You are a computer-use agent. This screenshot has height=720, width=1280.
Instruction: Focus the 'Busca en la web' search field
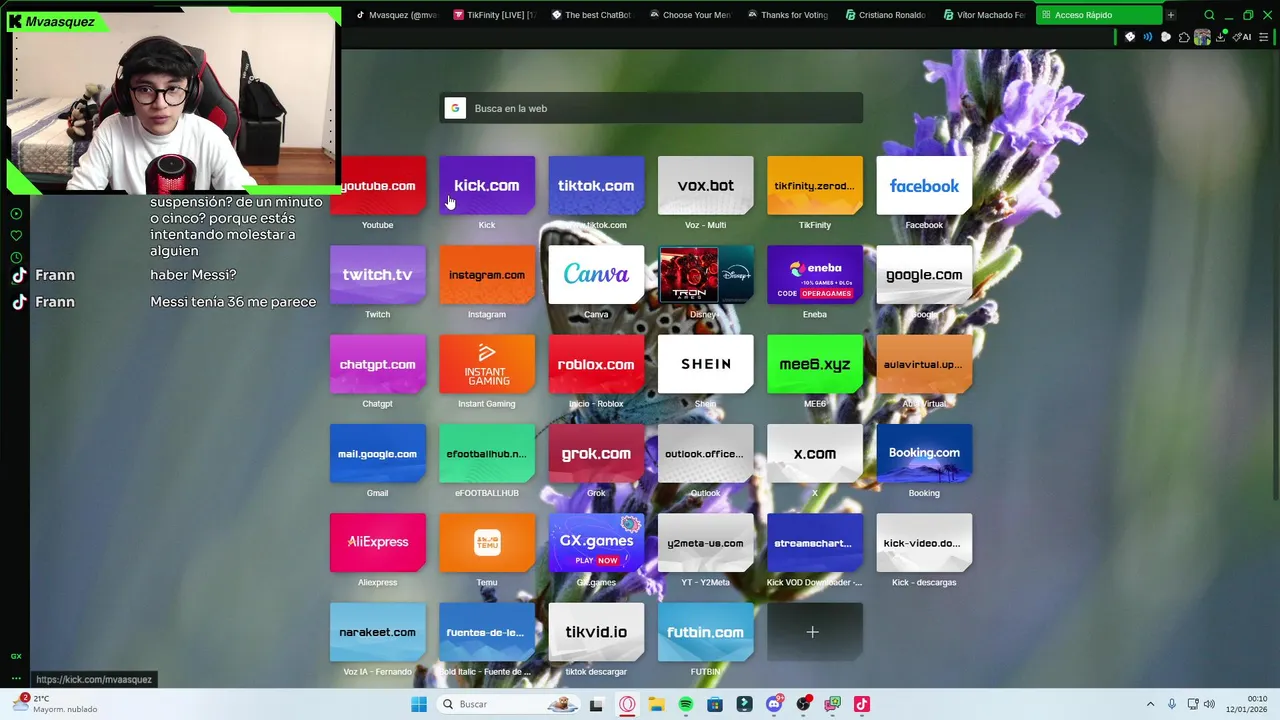pos(651,108)
